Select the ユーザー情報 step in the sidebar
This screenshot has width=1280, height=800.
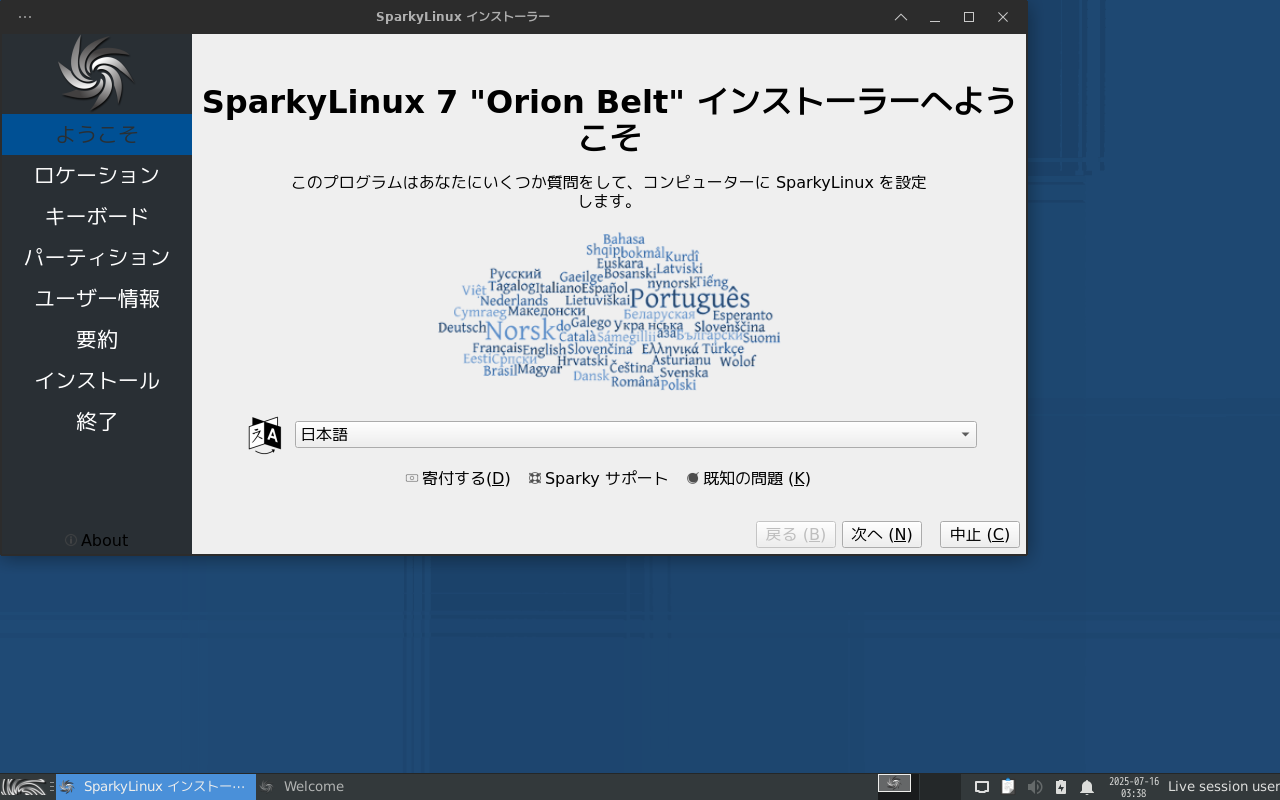click(x=97, y=299)
